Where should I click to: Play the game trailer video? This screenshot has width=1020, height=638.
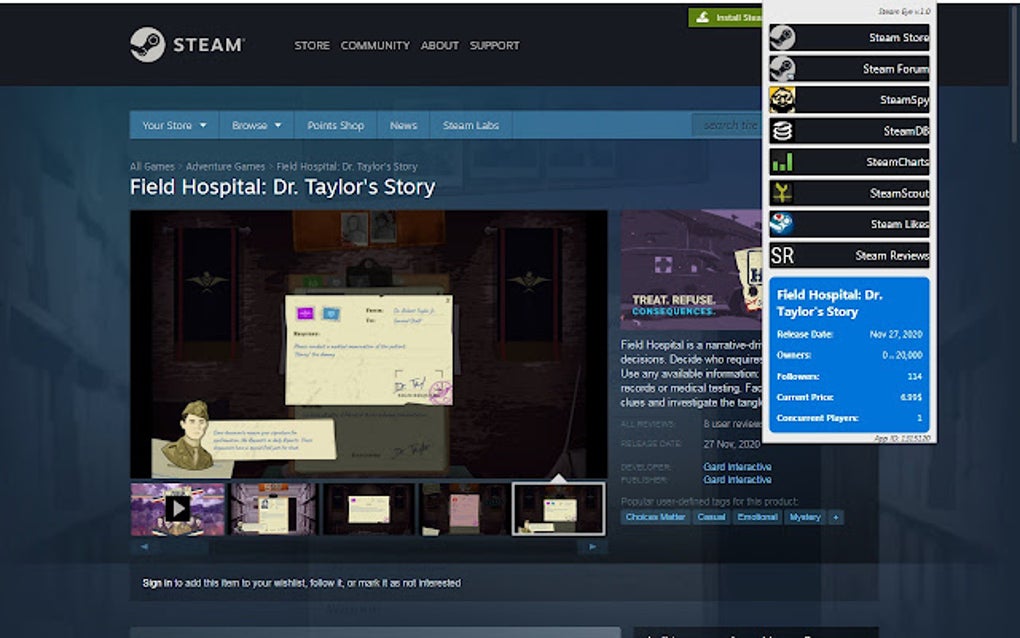[x=178, y=509]
